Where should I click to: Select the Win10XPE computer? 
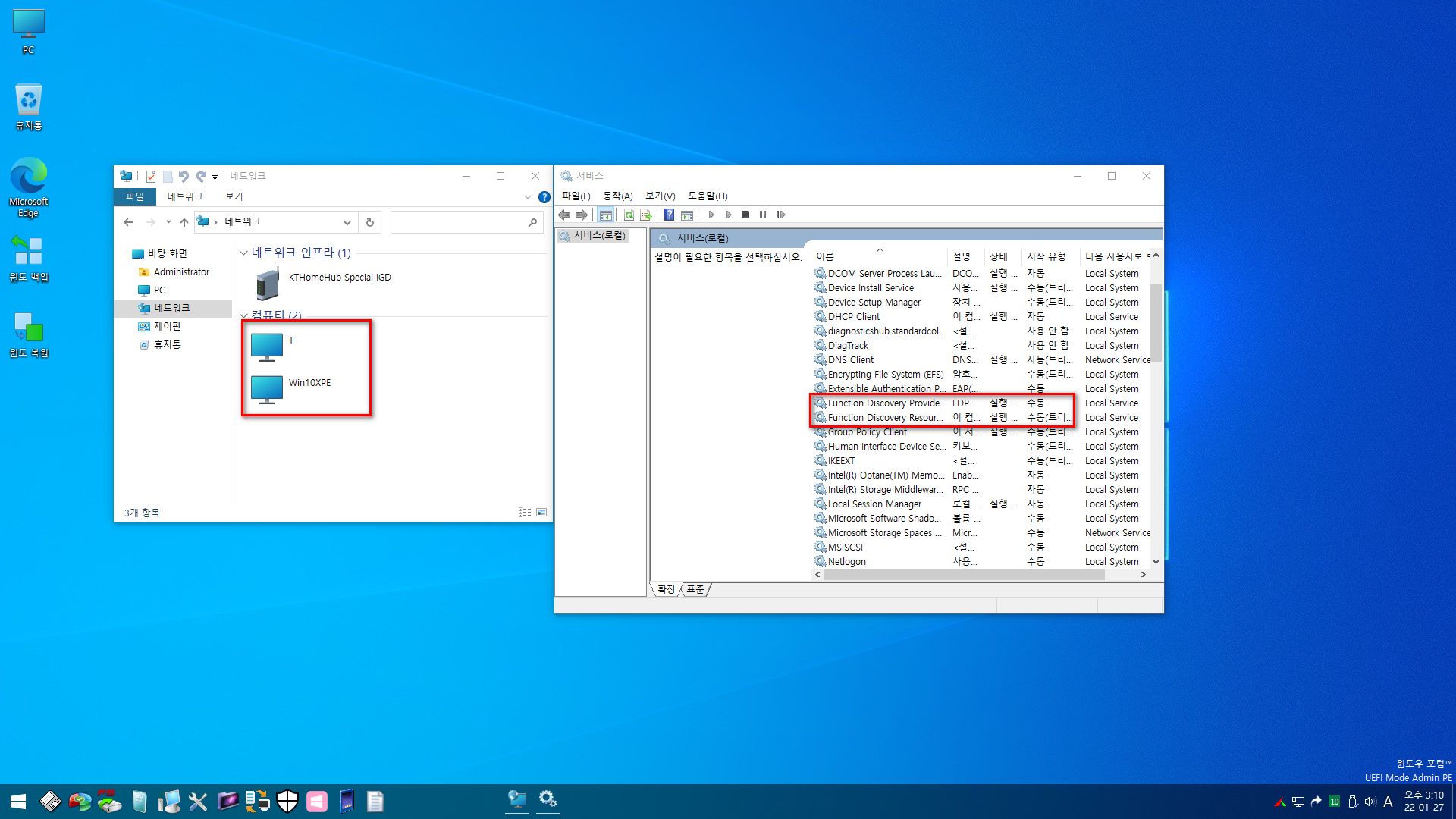(292, 390)
